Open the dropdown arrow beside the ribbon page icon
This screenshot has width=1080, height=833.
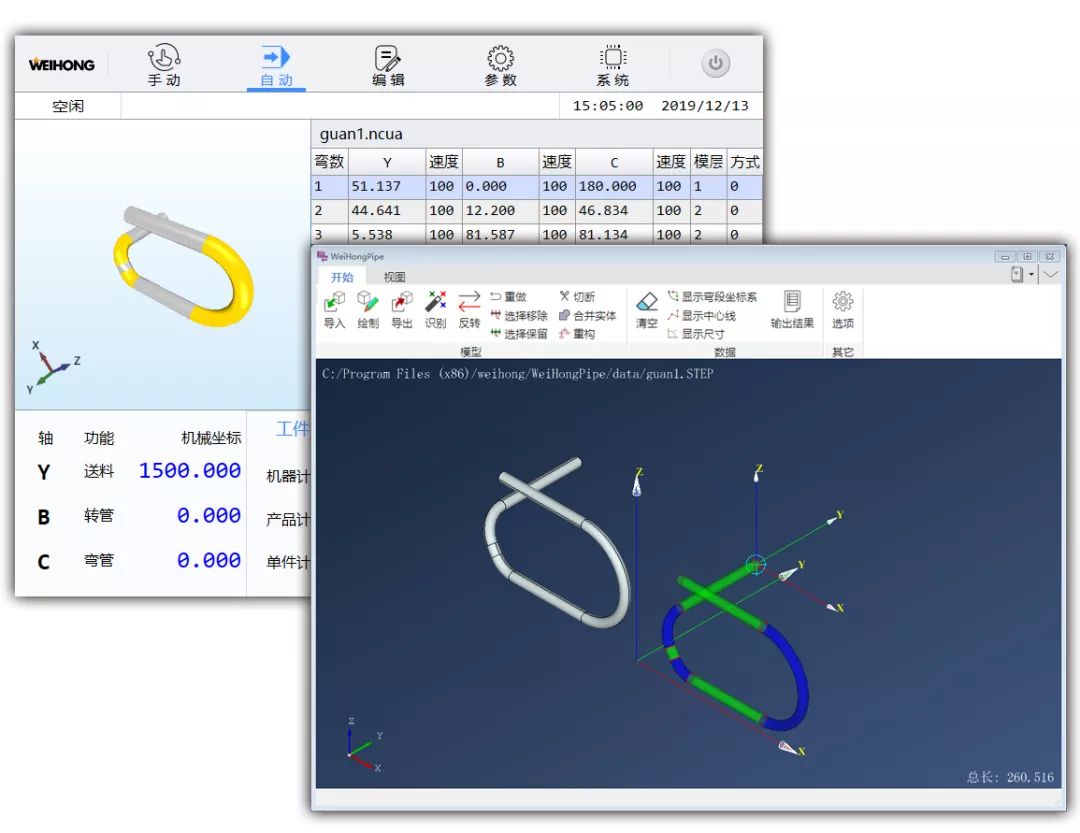coord(1031,274)
